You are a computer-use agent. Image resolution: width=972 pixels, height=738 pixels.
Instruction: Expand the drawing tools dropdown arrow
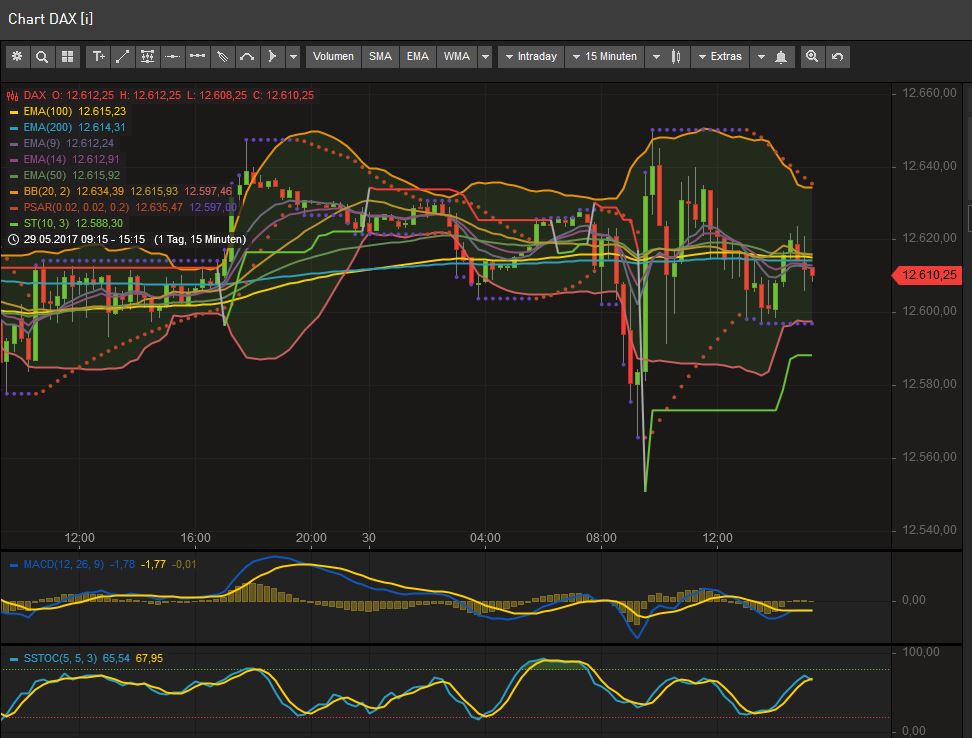tap(293, 57)
